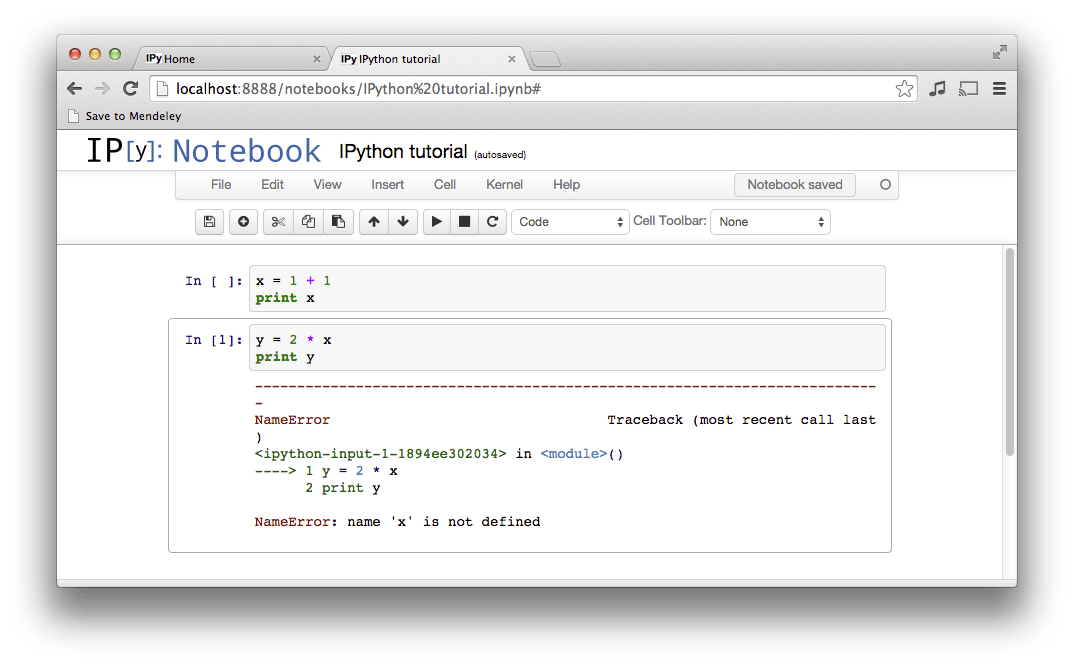
Task: Save the notebook using the save icon
Action: coord(209,221)
